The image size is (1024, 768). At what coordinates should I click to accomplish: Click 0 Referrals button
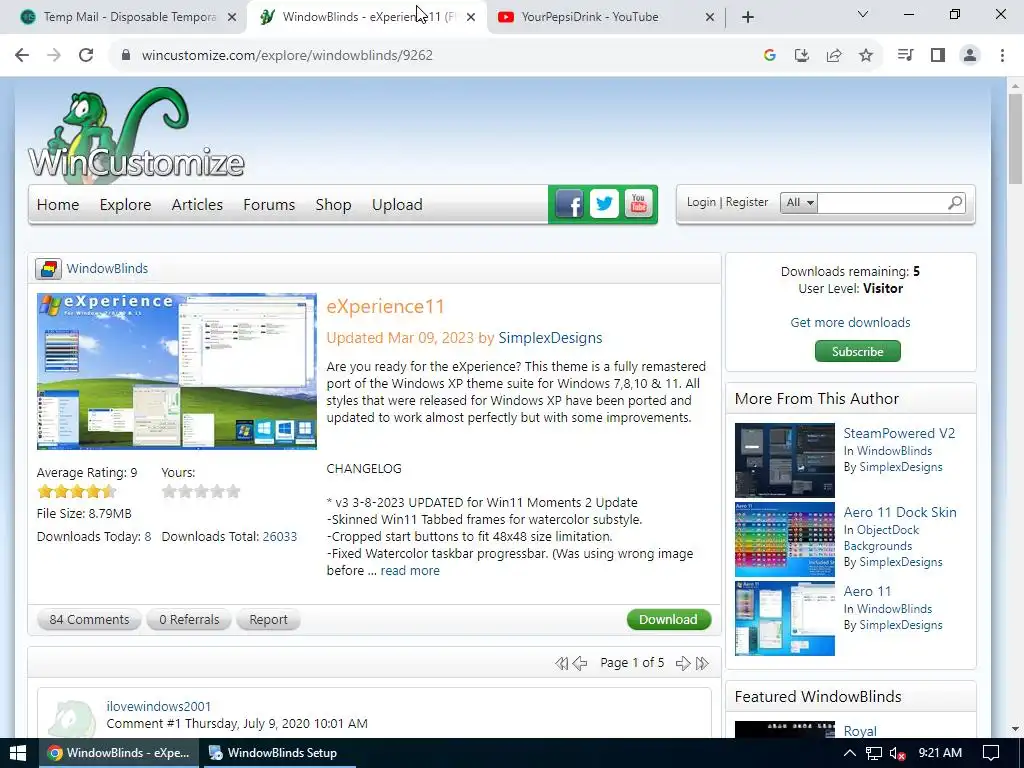point(189,620)
